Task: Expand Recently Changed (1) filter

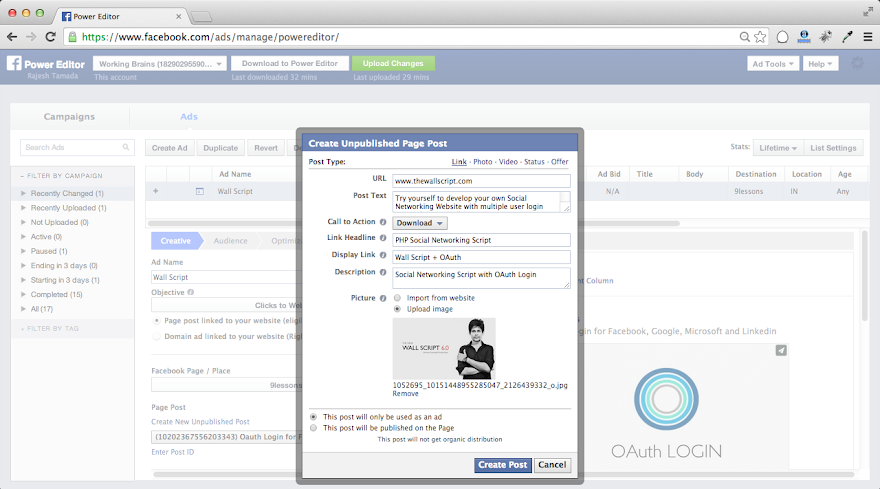Action: point(24,193)
